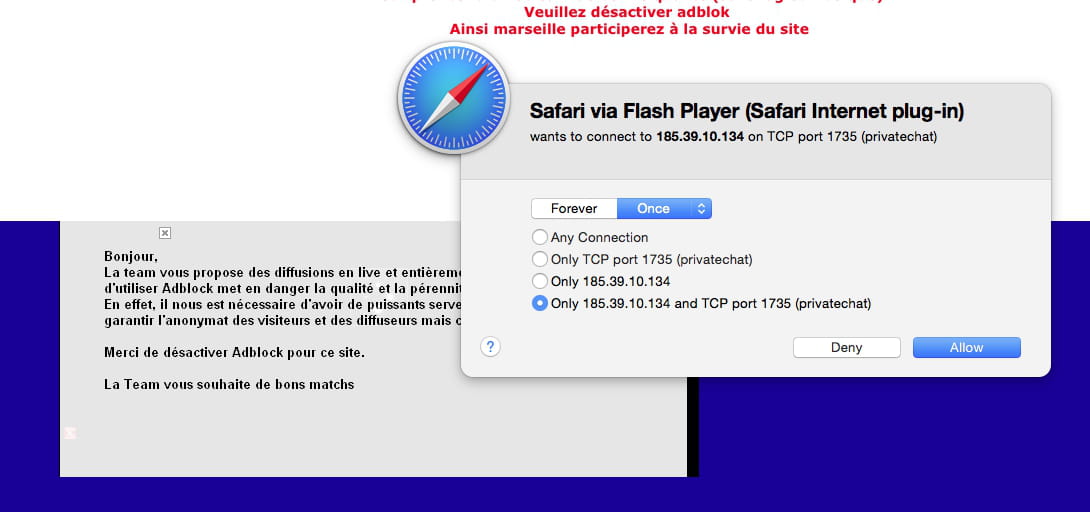Click 'Ainsi marseille participerez à la survie du site'
1090x512 pixels.
point(629,29)
